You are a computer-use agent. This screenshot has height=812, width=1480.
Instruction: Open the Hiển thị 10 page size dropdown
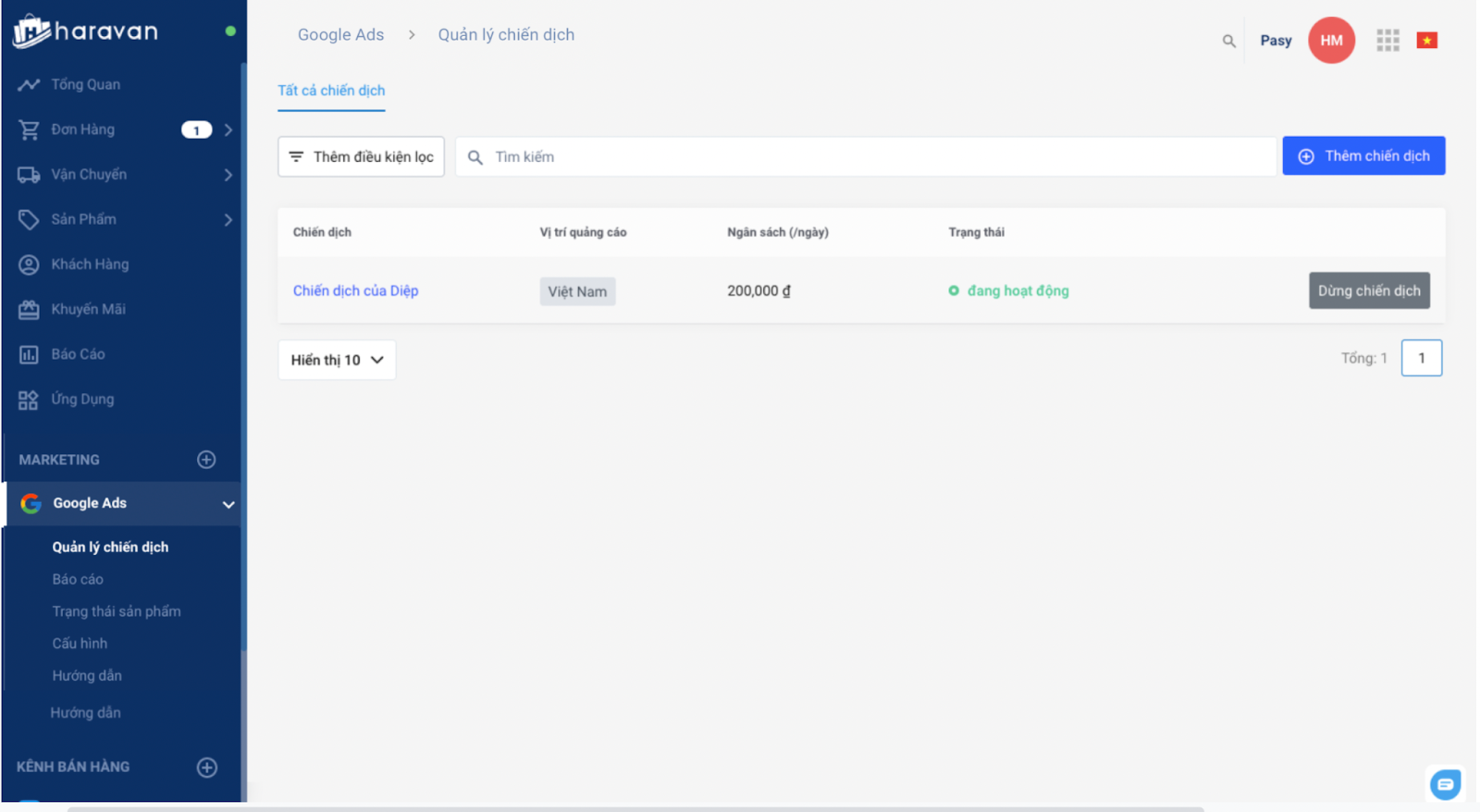click(337, 360)
